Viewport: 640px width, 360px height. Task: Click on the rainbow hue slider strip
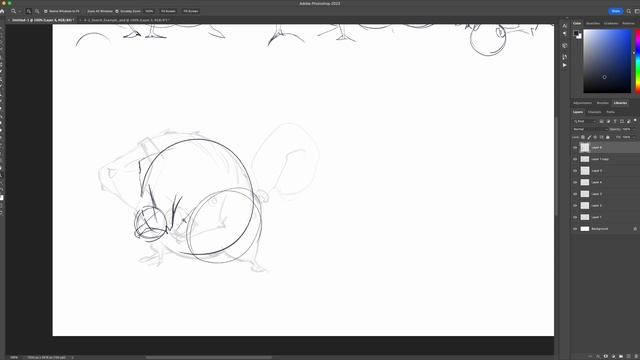coord(638,61)
